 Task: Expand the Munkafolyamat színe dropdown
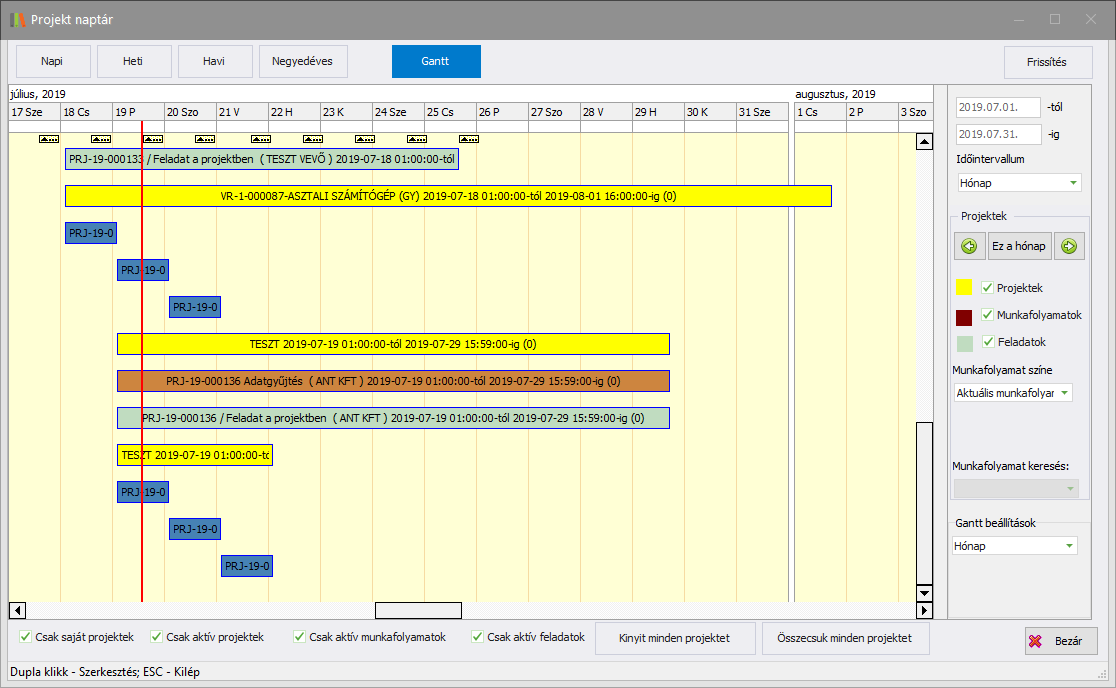coord(1013,393)
